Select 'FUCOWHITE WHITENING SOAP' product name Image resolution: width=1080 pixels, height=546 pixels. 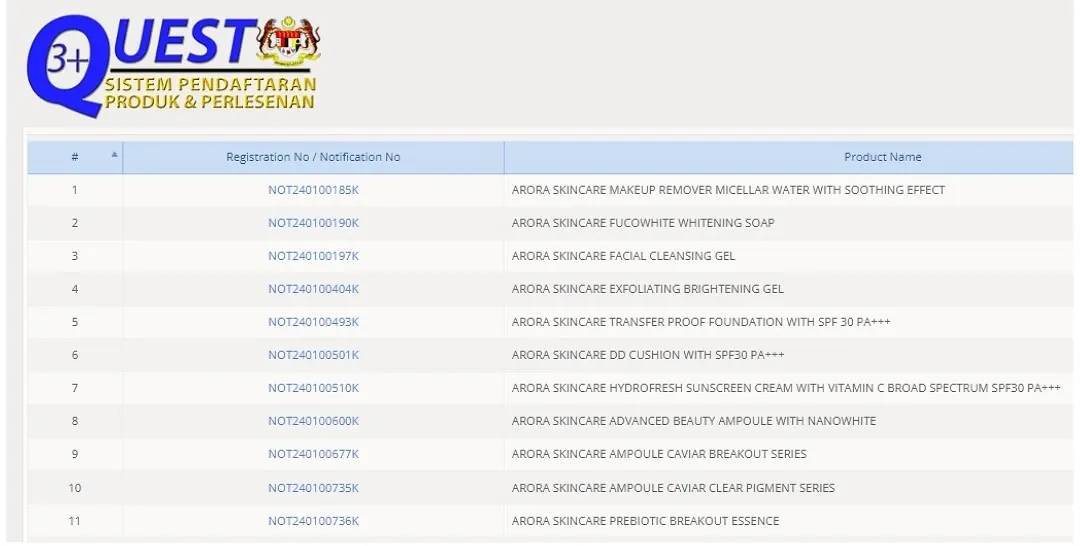[x=643, y=223]
